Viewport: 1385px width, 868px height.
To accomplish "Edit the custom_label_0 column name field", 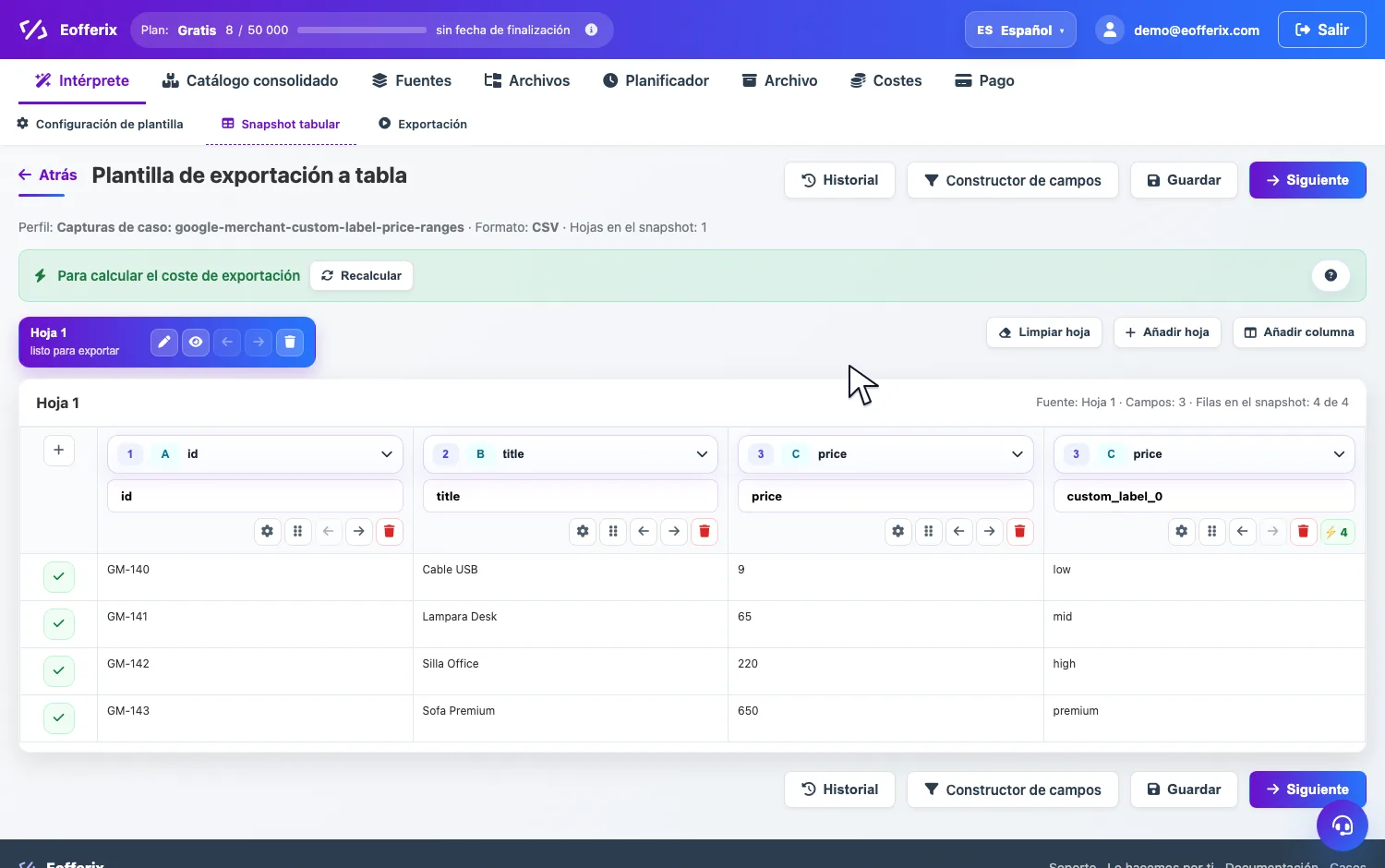I will (x=1204, y=496).
